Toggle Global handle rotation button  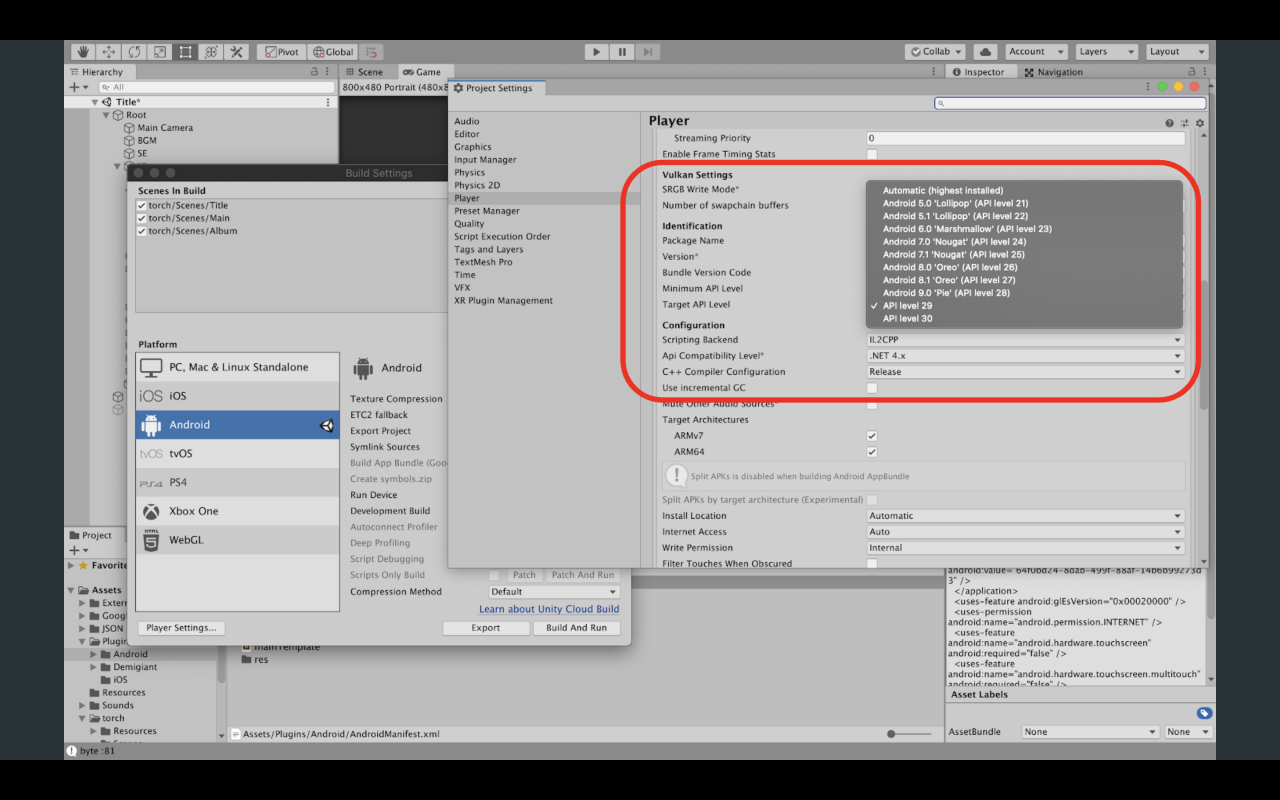click(x=333, y=52)
